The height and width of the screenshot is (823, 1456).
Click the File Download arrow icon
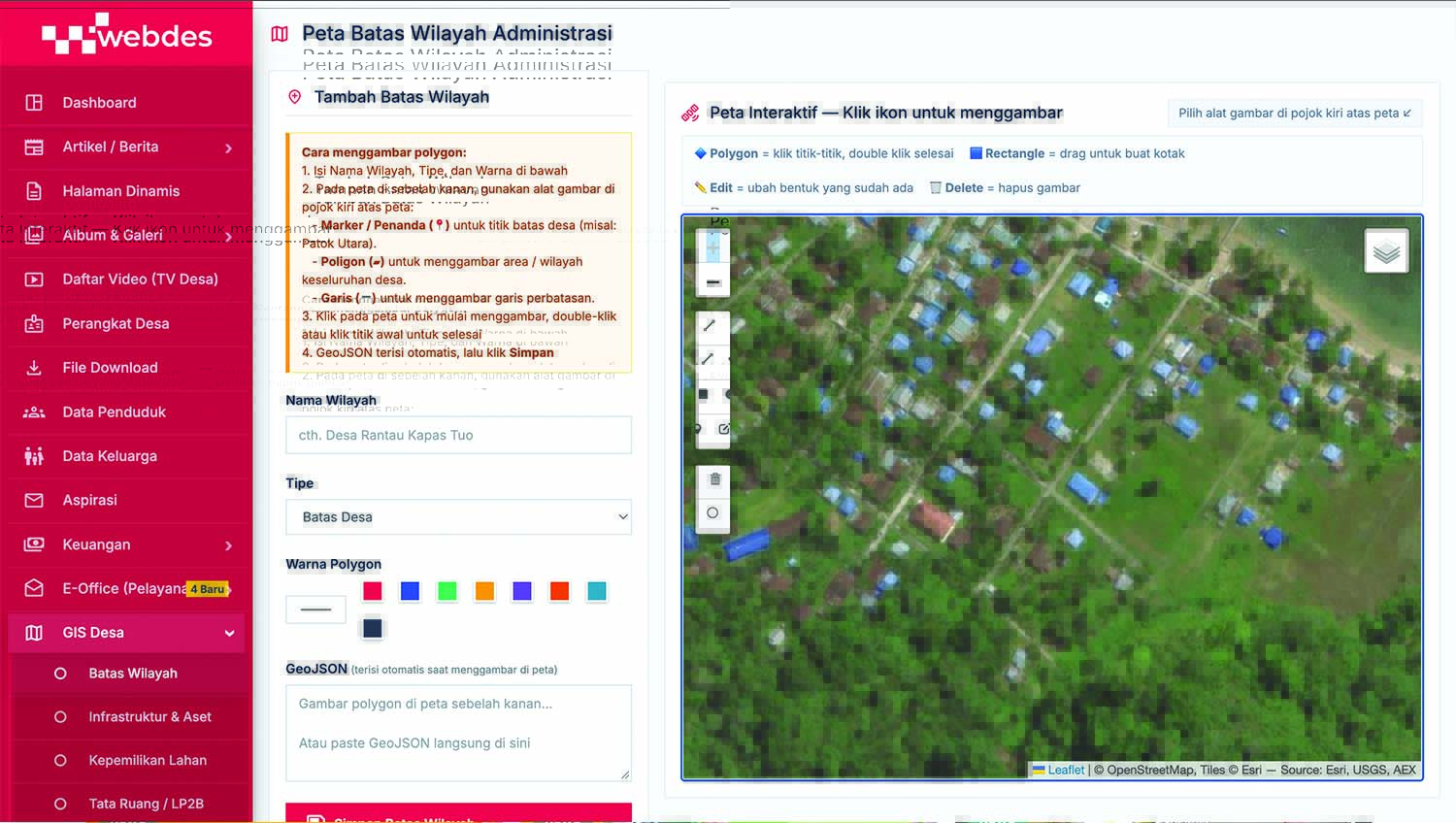[x=34, y=368]
